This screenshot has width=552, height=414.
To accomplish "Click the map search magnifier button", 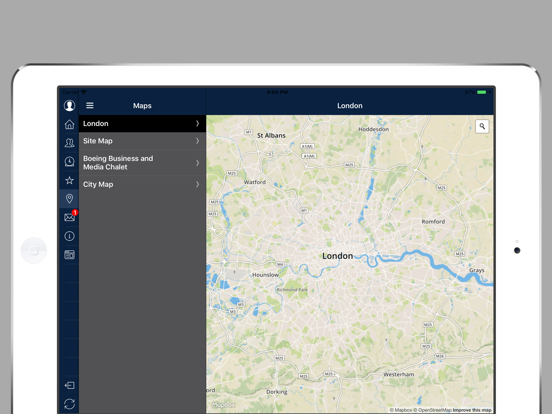I will pyautogui.click(x=482, y=126).
